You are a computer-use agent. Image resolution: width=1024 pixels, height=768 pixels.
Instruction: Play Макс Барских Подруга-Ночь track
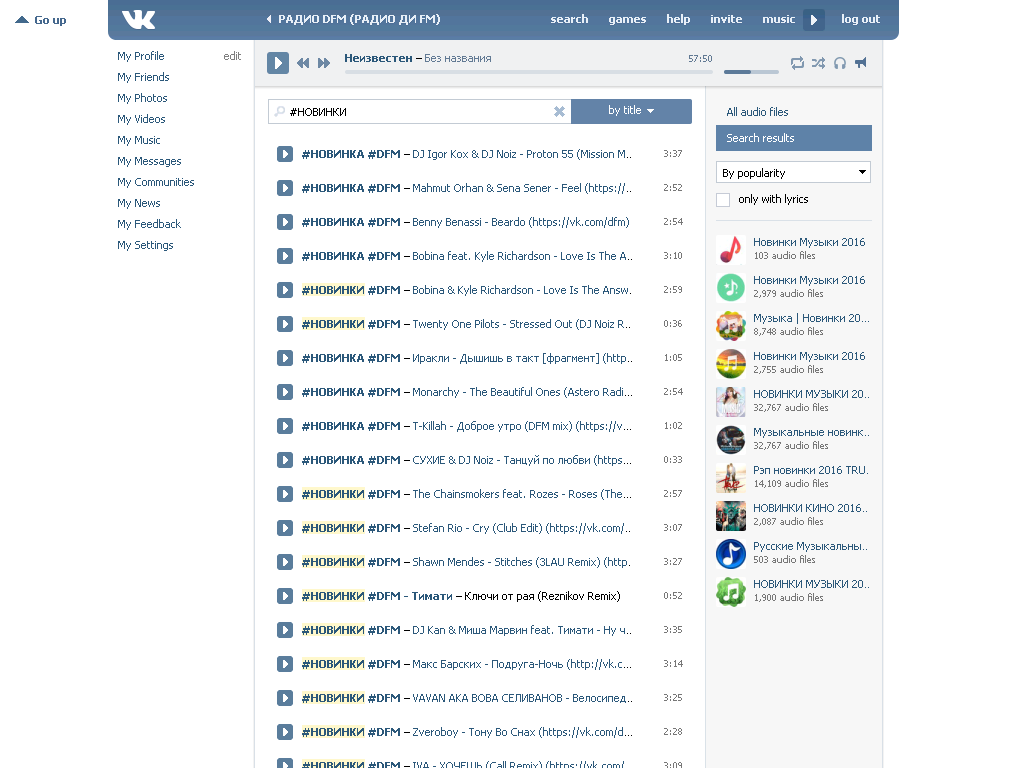click(285, 664)
